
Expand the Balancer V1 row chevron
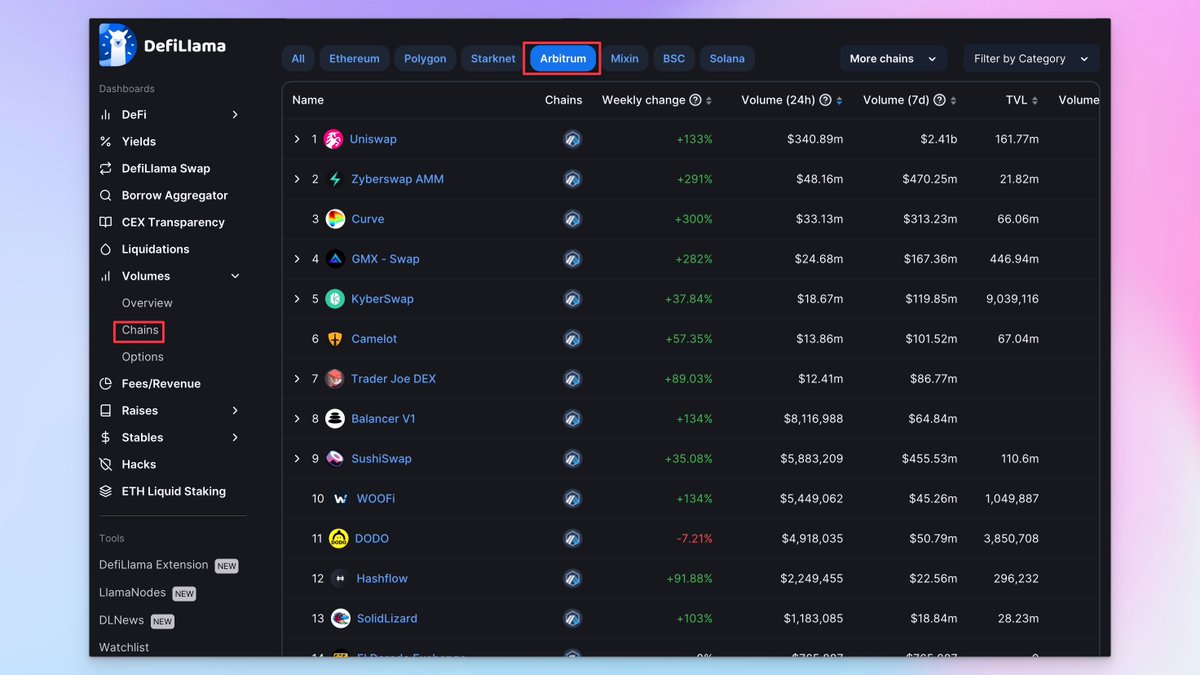coord(297,419)
